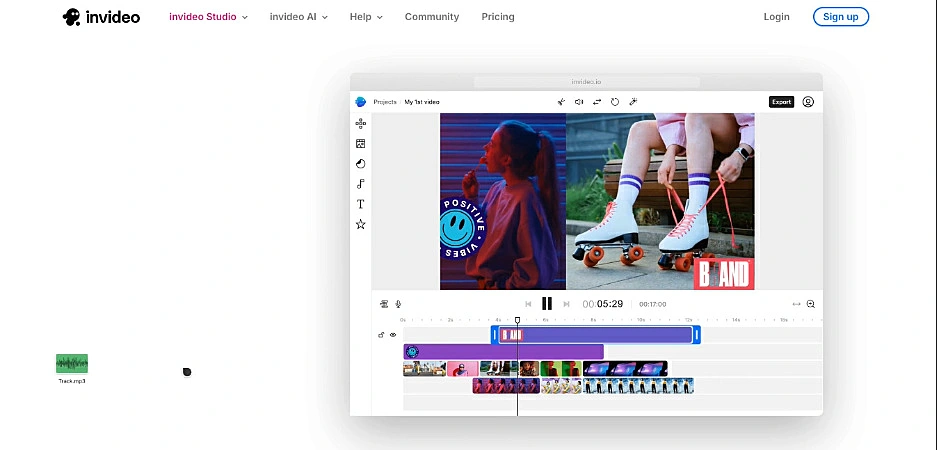Screen dimensions: 937x450
Task: Click the Track.mp3 audio file thumbnail
Action: pos(72,363)
